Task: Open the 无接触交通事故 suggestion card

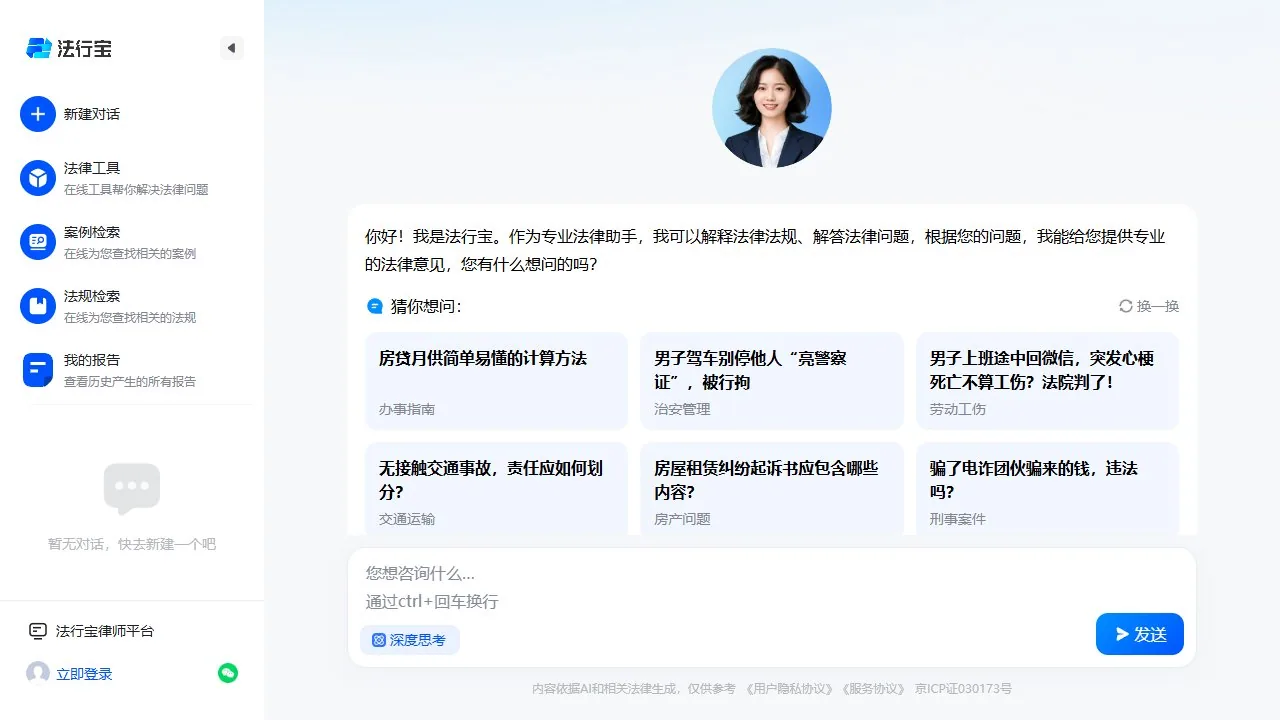Action: (496, 489)
